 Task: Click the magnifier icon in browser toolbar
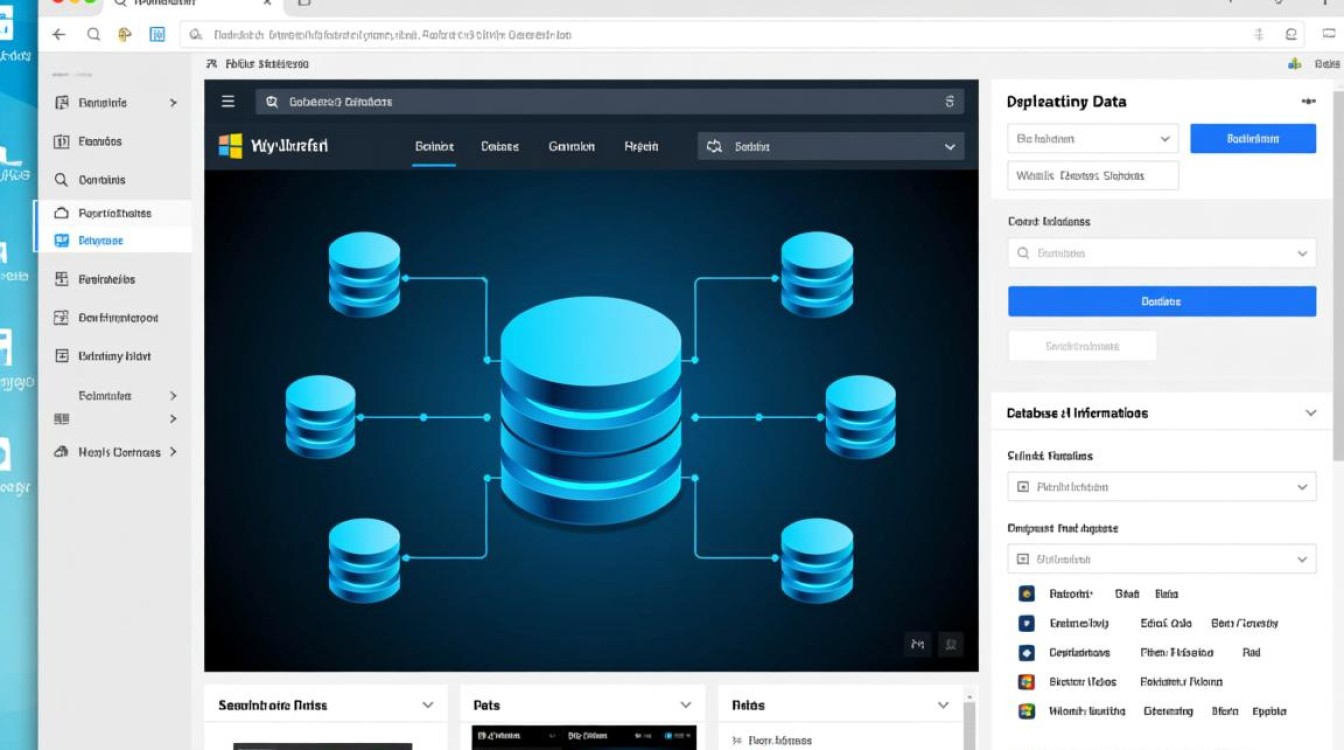click(93, 34)
